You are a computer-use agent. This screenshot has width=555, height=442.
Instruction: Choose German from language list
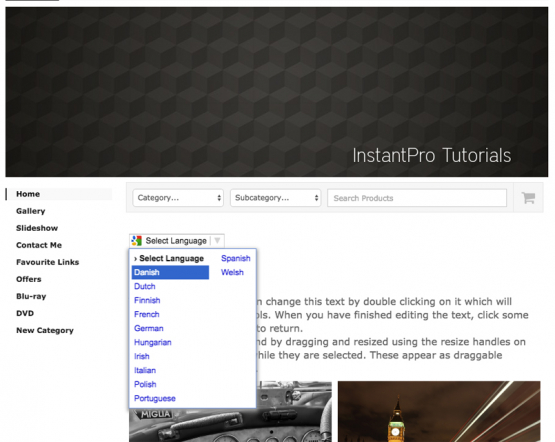click(149, 328)
